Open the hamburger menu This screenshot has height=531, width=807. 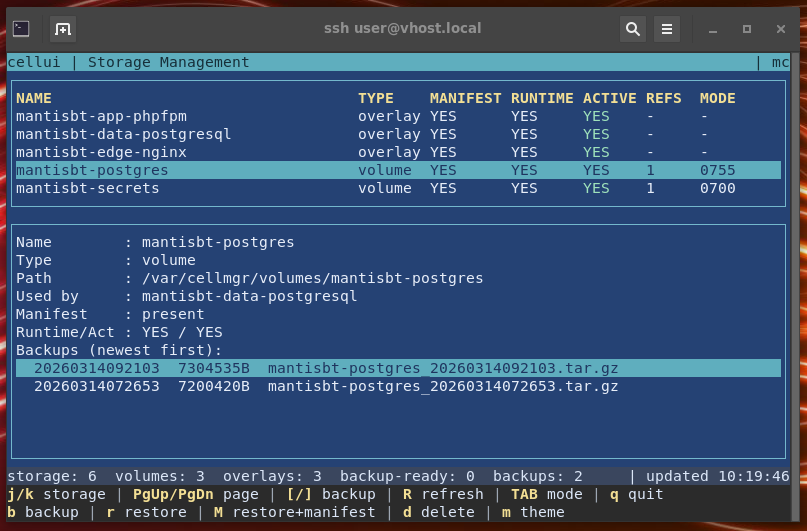point(667,29)
